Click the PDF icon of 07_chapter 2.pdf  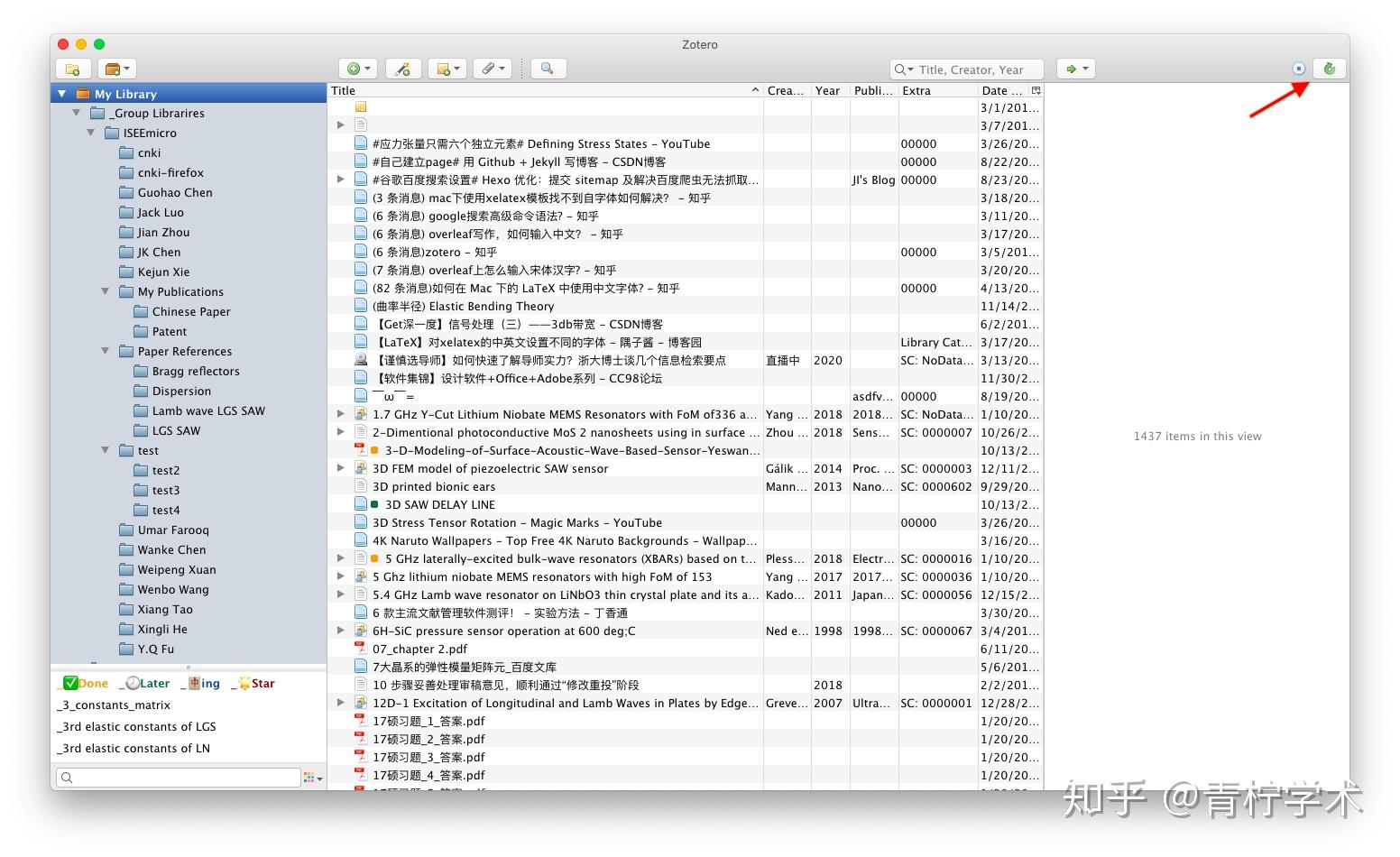[361, 649]
